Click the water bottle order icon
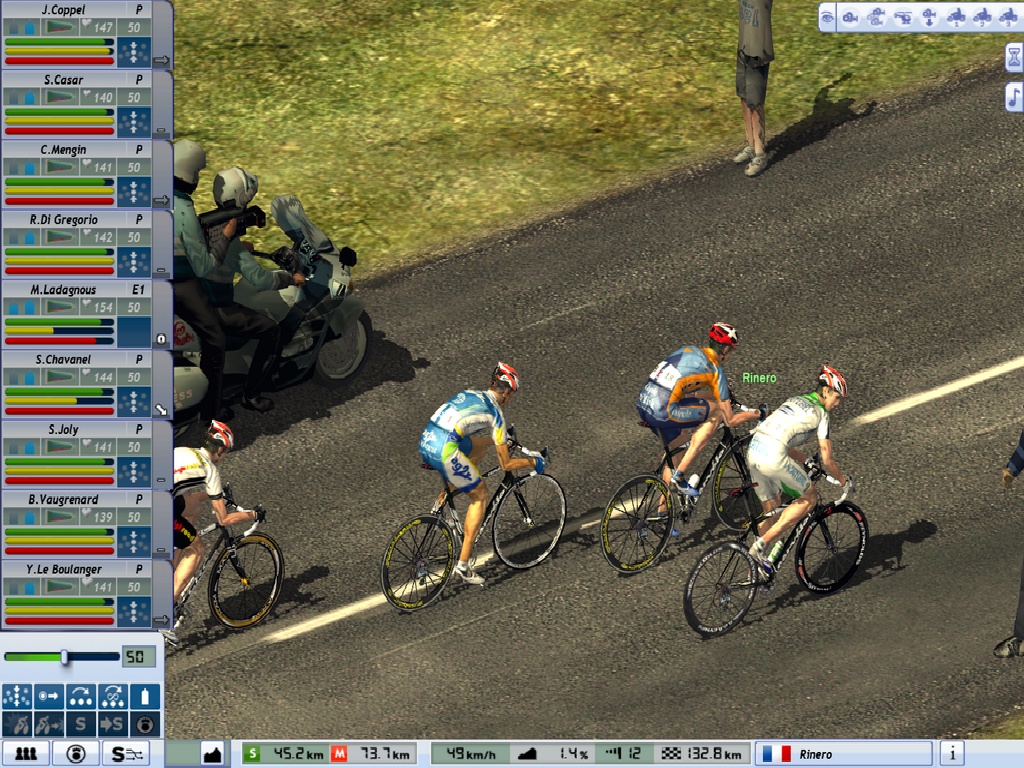The width and height of the screenshot is (1024, 768). pyautogui.click(x=146, y=696)
